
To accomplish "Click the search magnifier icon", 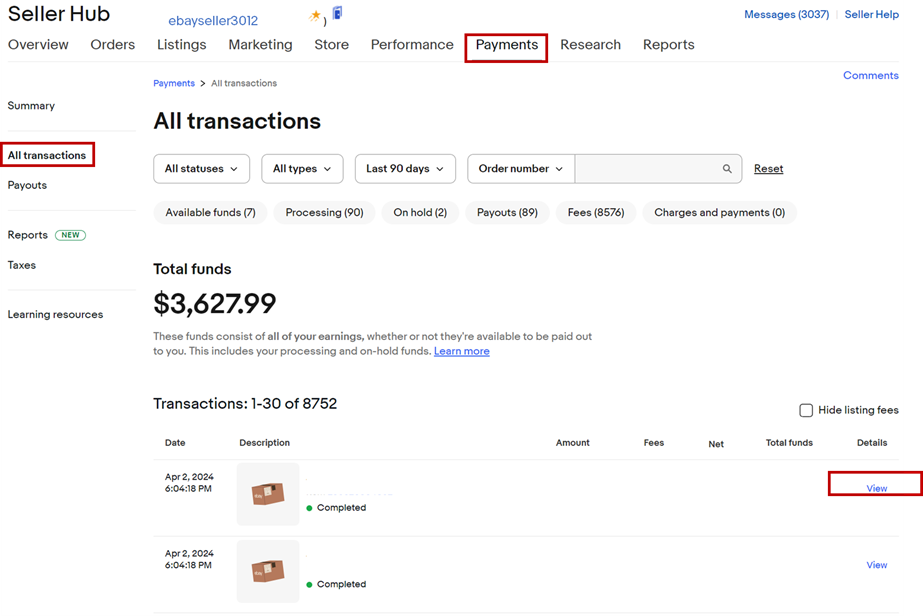I will pos(727,168).
